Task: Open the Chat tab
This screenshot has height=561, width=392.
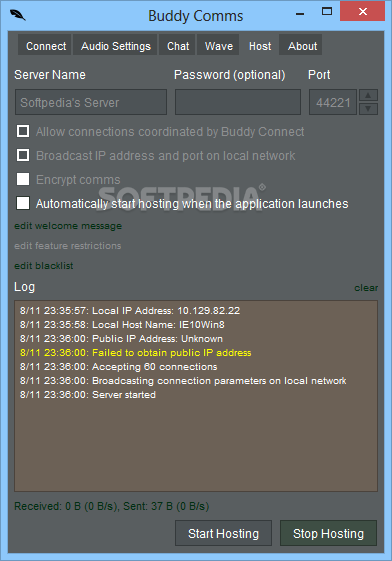Action: click(x=178, y=46)
